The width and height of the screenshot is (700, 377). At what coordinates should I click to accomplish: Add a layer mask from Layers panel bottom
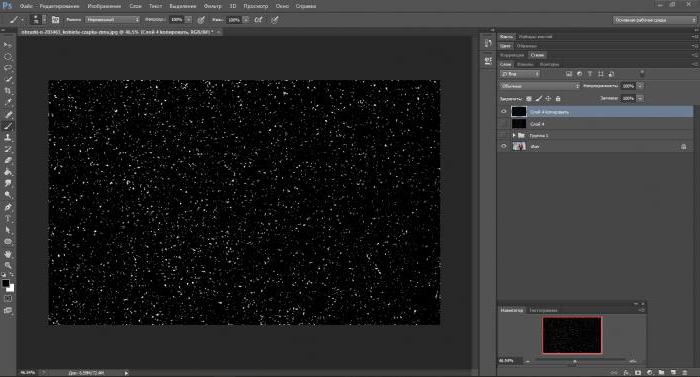pos(638,373)
